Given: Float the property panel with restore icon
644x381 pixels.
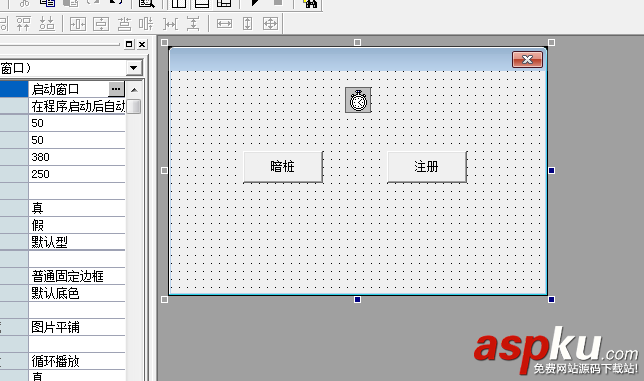Looking at the screenshot, I should 129,44.
